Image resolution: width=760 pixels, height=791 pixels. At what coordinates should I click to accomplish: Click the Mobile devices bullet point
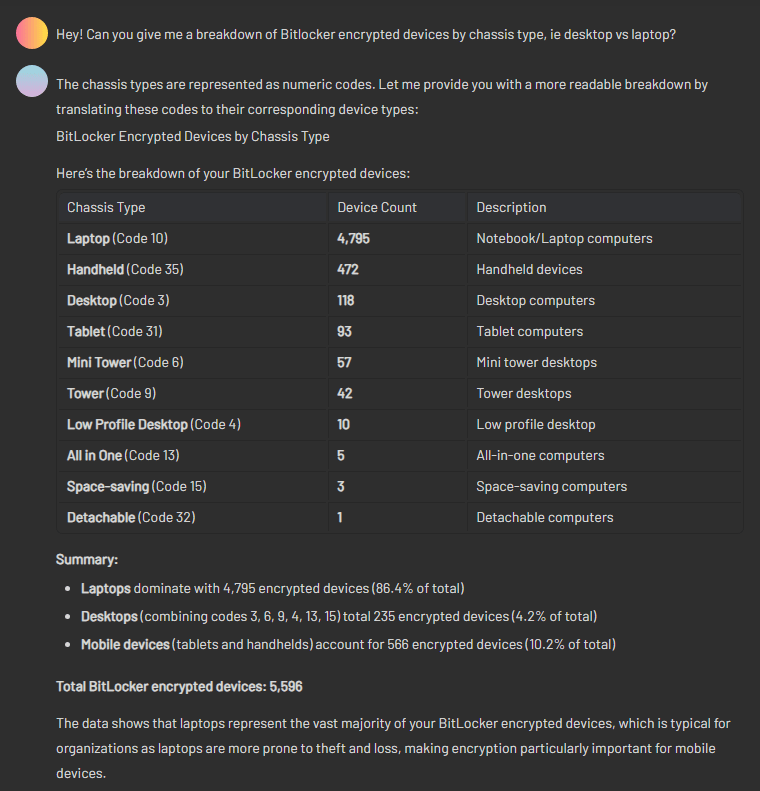[347, 644]
